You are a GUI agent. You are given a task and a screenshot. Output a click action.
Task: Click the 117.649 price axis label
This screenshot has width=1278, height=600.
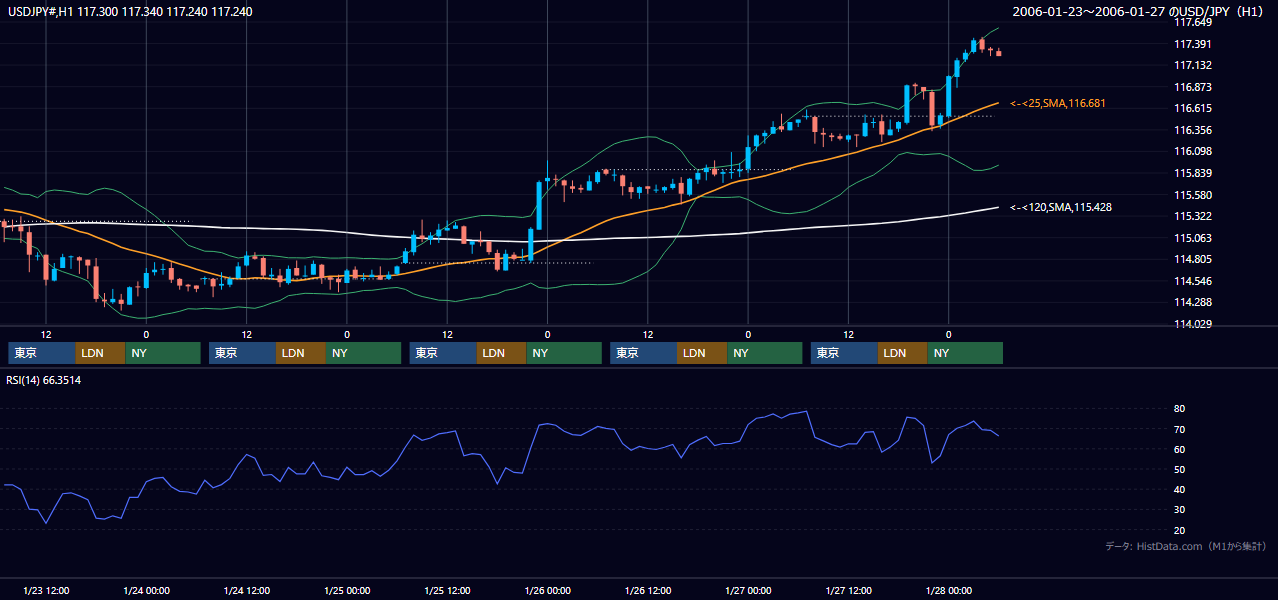coord(1193,22)
